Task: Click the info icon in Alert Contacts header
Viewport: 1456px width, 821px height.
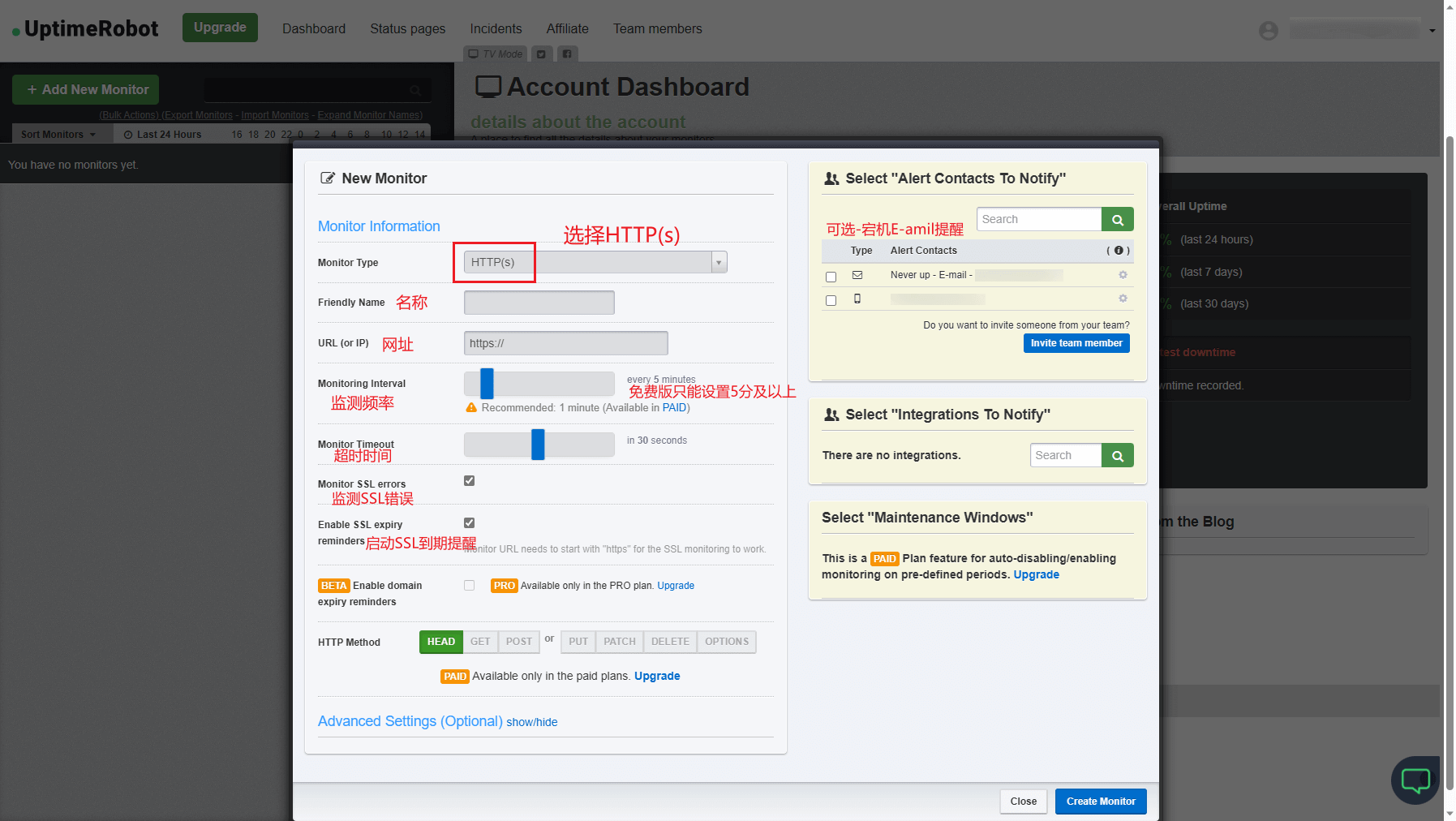Action: click(1119, 251)
